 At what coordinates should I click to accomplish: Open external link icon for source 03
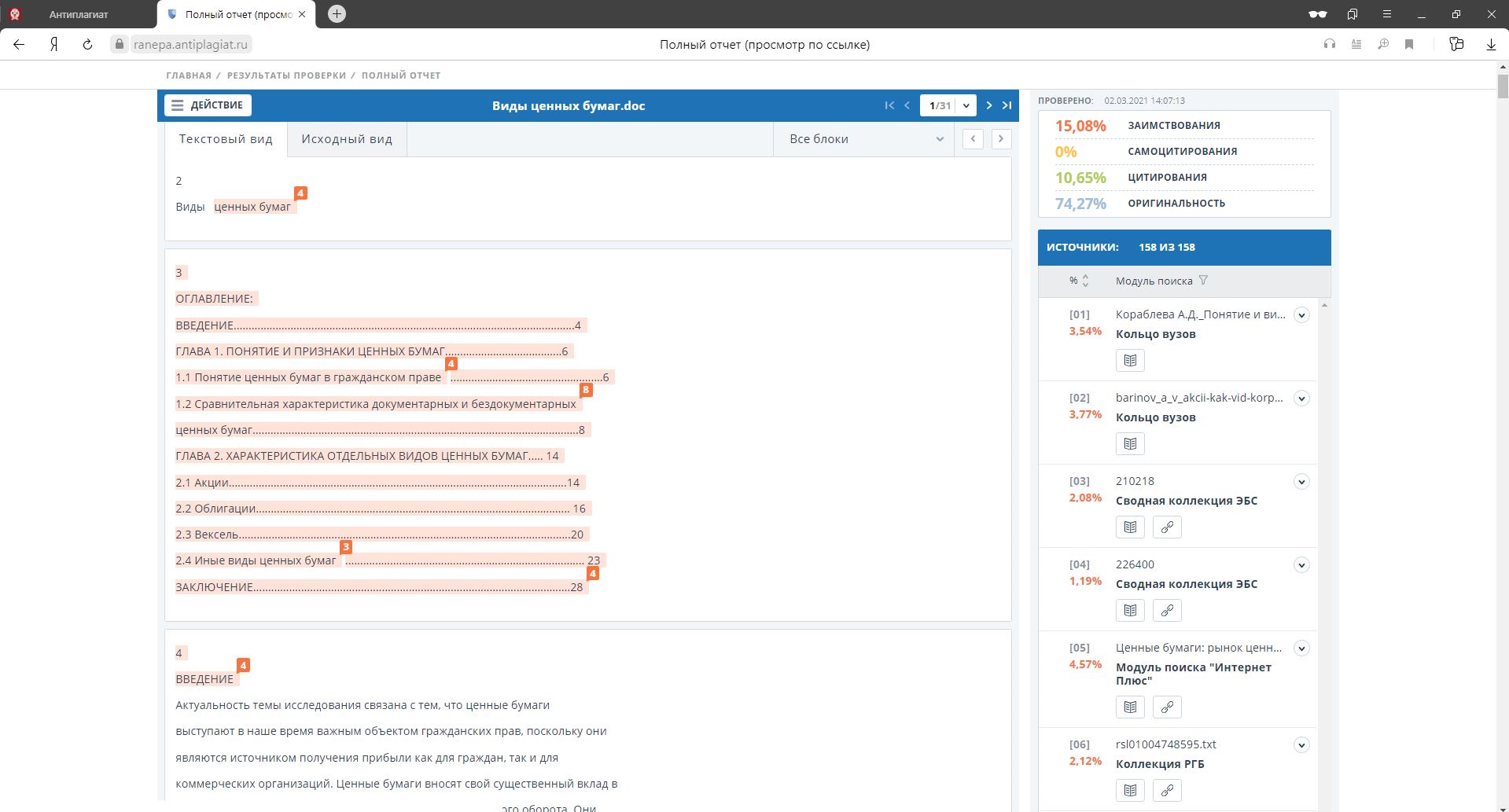point(1167,527)
